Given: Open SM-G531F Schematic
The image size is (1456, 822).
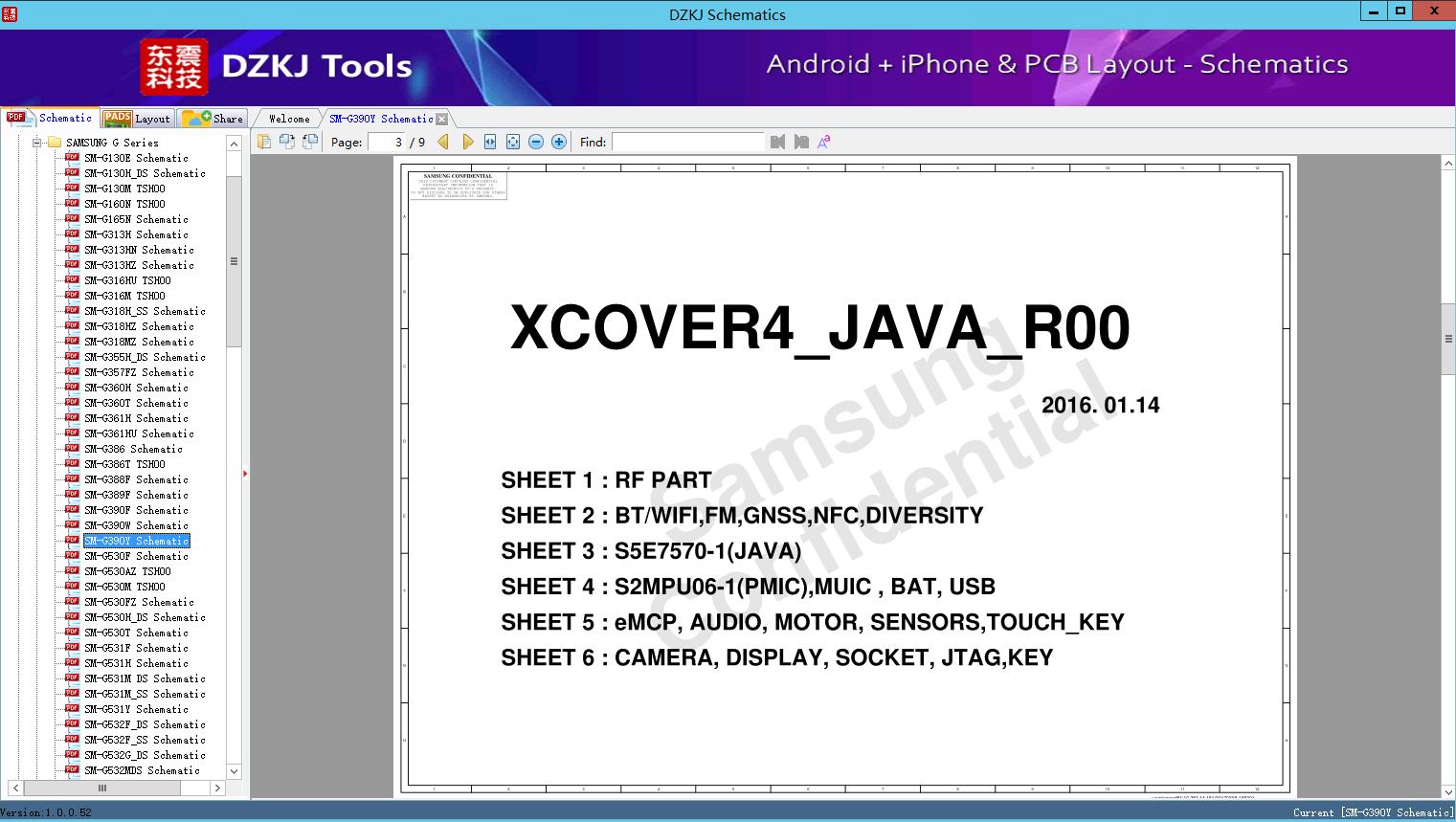Looking at the screenshot, I should click(136, 648).
